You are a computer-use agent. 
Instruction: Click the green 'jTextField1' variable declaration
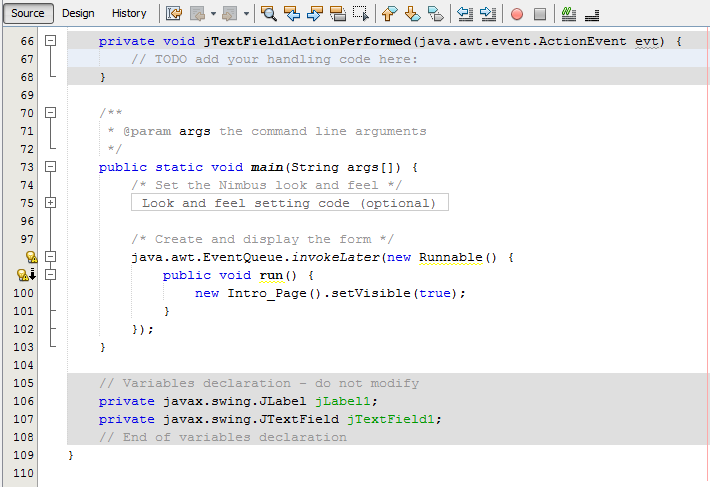(x=390, y=419)
